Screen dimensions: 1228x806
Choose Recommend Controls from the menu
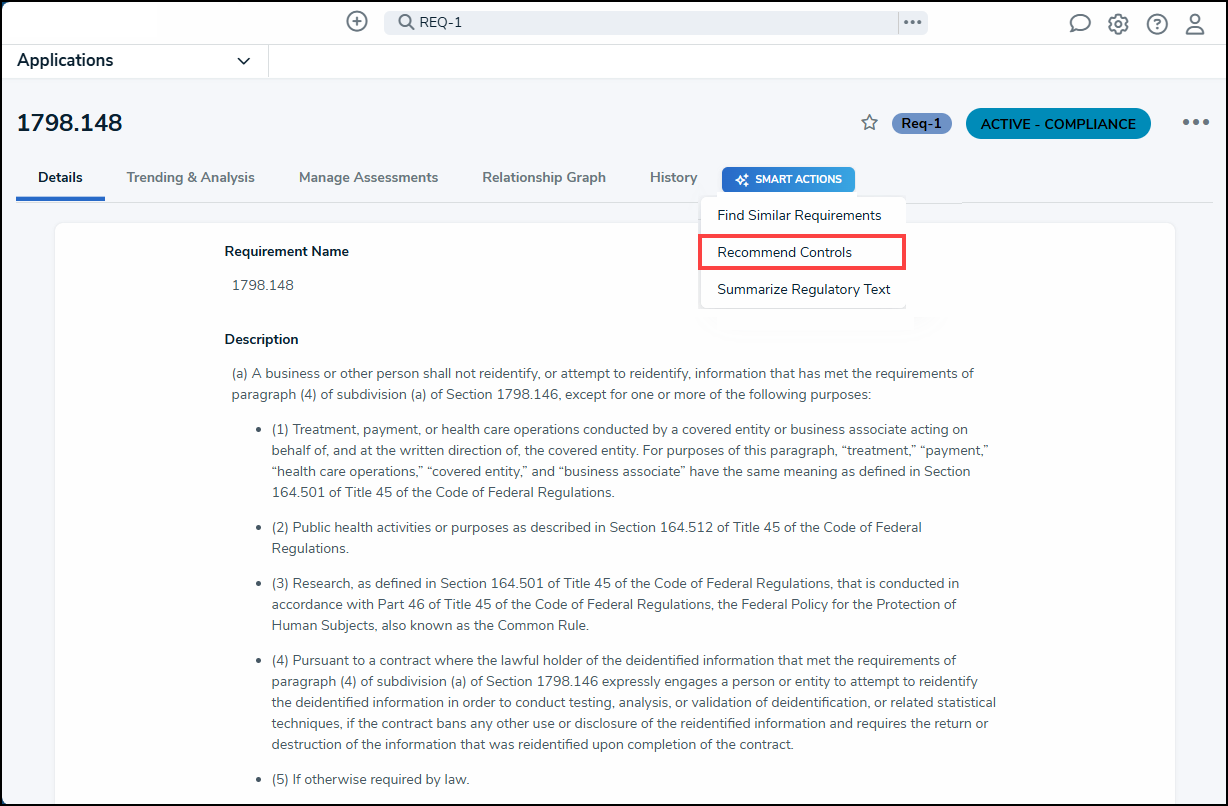[802, 252]
